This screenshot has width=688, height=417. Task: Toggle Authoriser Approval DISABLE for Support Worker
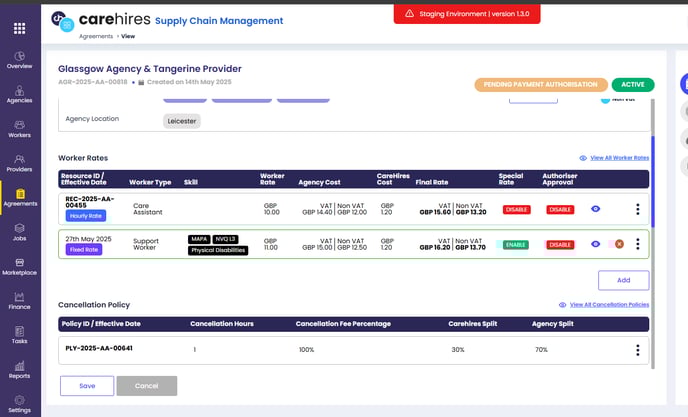click(560, 244)
